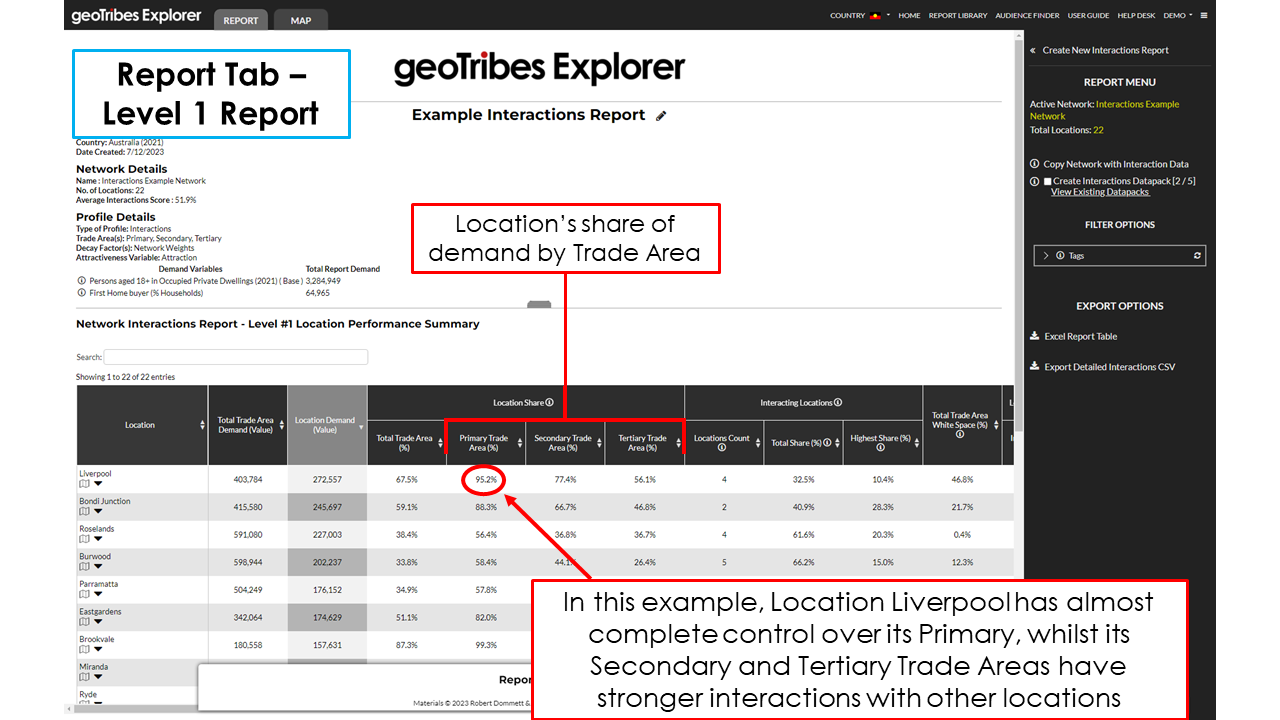Sort table by Location column header
Screen dimensions: 1280x720
[x=141, y=425]
